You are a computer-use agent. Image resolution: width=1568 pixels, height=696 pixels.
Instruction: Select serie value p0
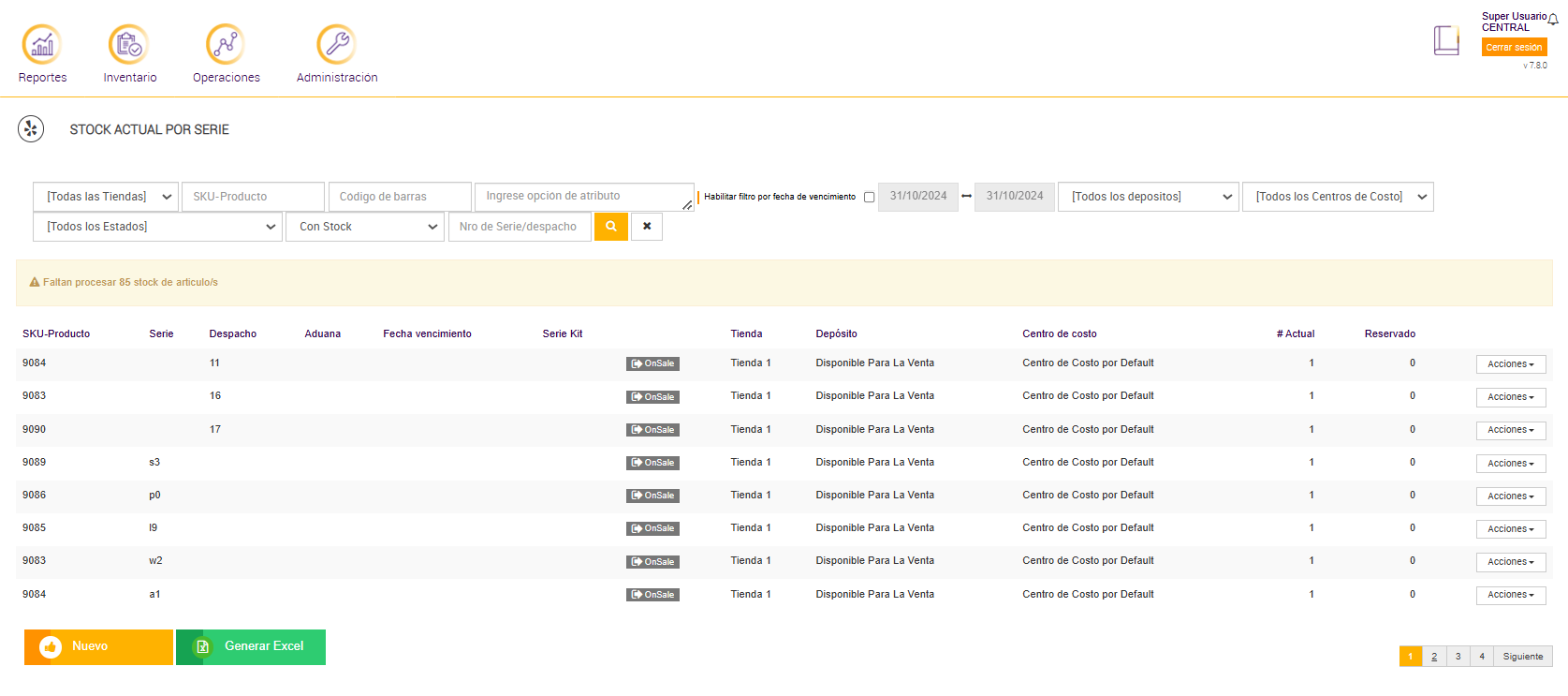pos(154,496)
